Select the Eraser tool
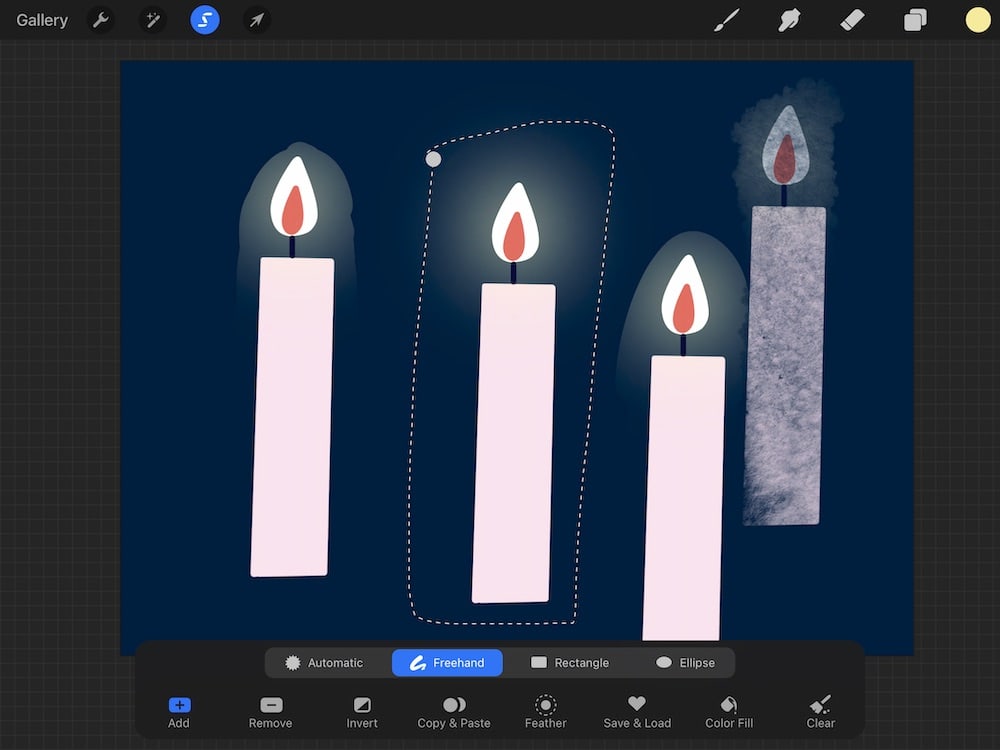This screenshot has height=750, width=1000. tap(851, 20)
